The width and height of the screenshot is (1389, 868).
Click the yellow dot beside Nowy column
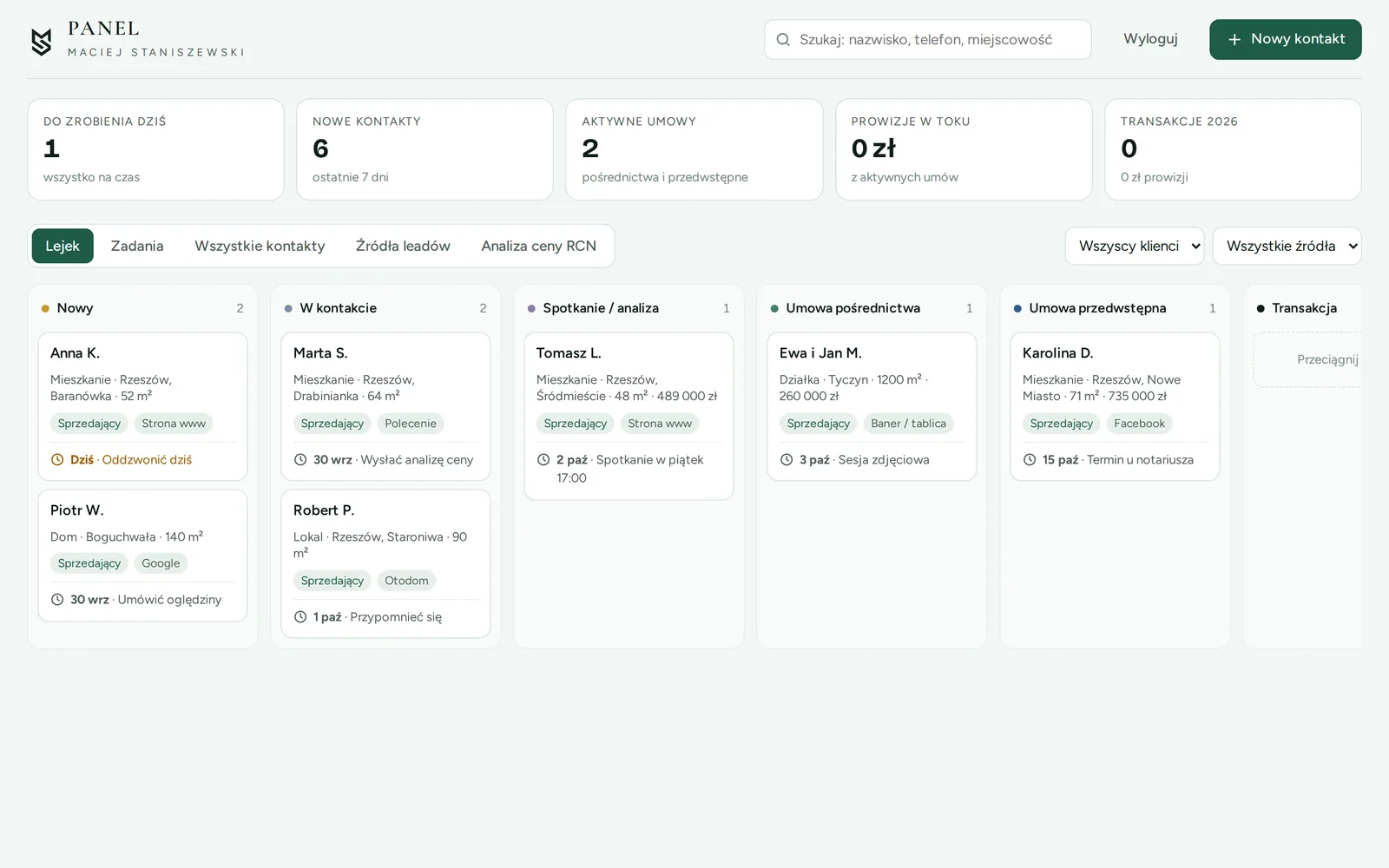[45, 308]
